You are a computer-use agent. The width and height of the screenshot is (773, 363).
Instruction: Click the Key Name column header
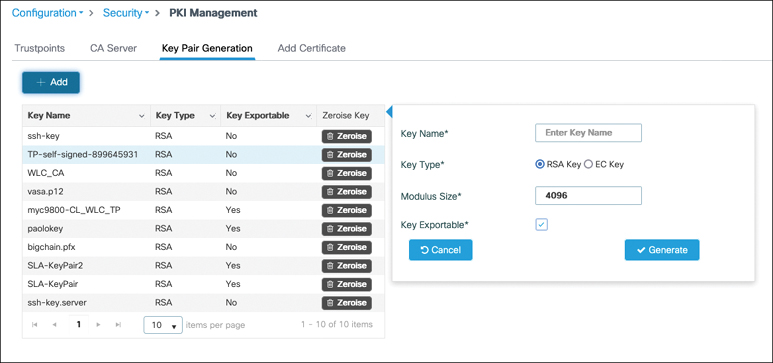49,116
